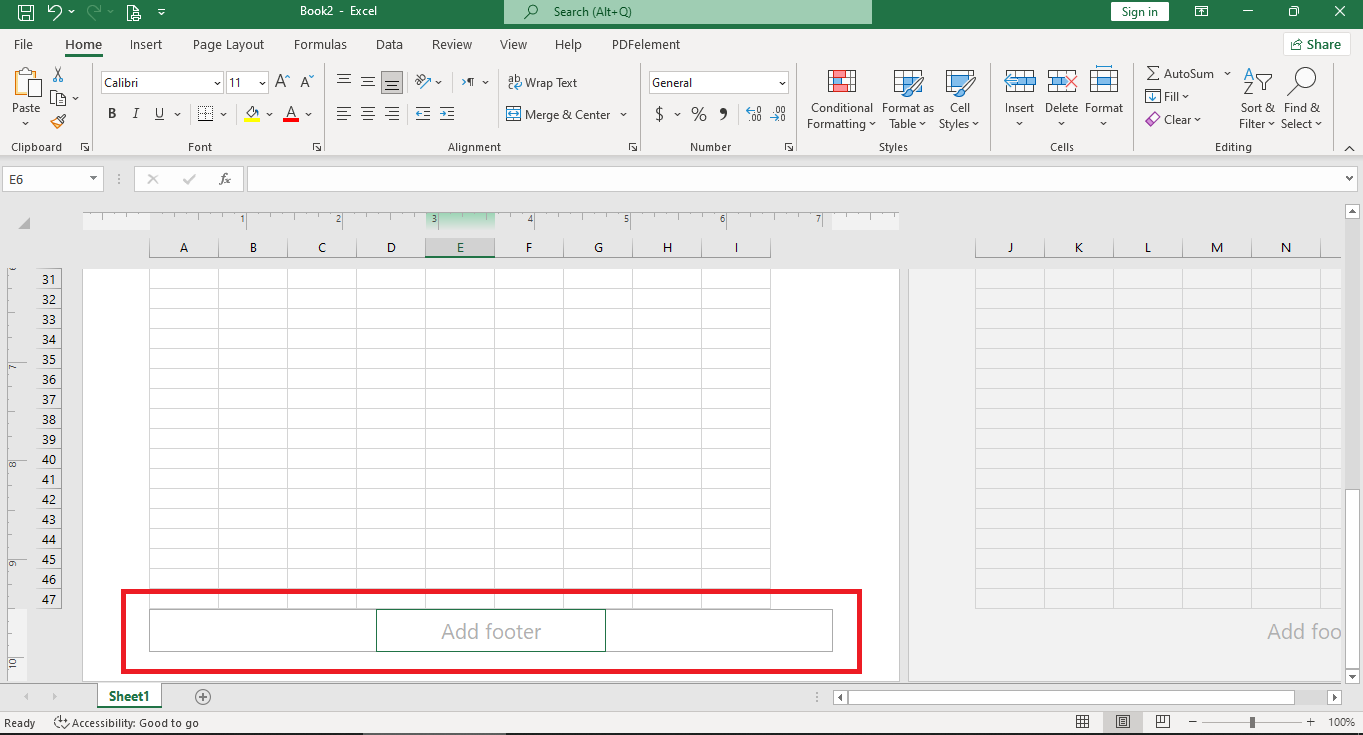Click the center Add footer box
1363x735 pixels.
491,631
